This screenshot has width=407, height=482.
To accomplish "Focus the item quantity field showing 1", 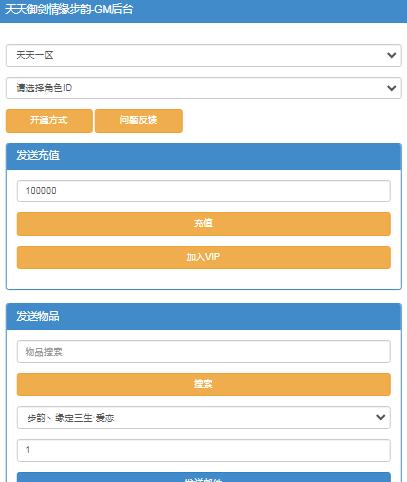I will coord(203,450).
